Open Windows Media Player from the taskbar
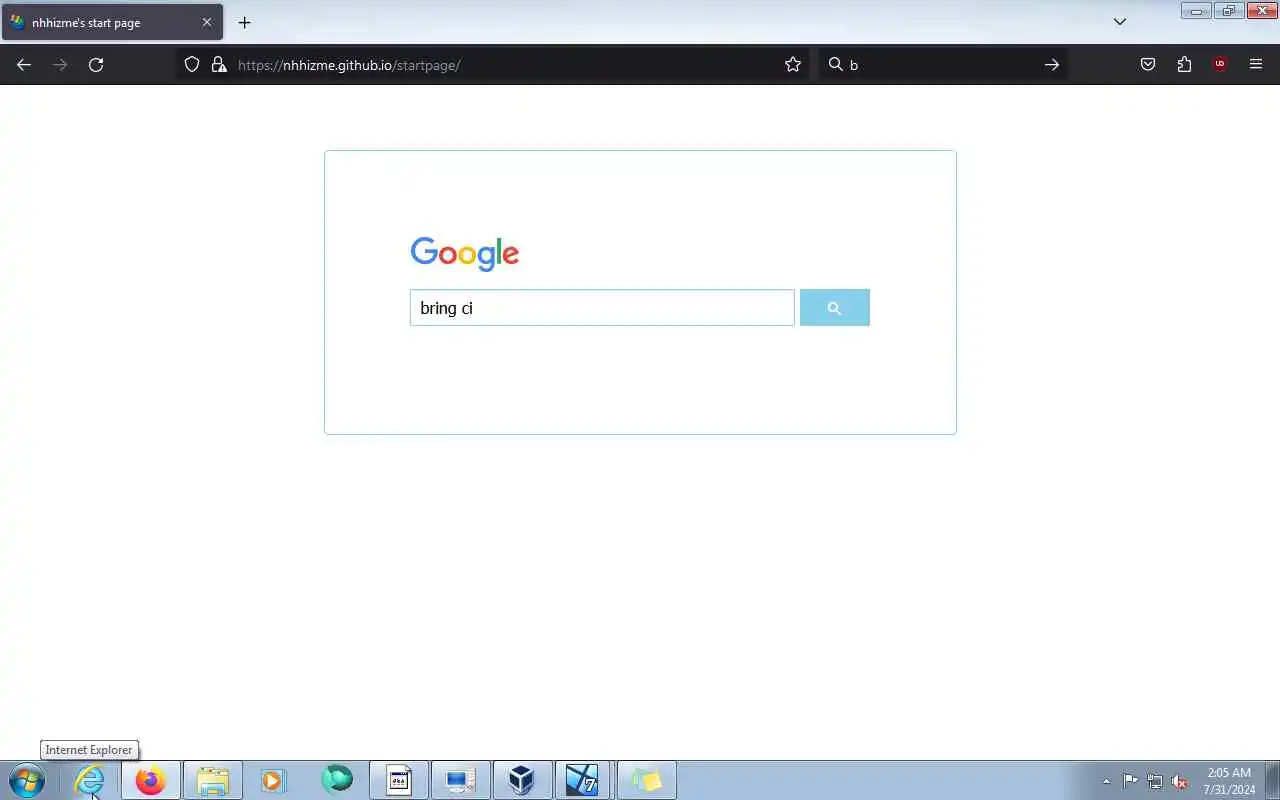 [x=274, y=780]
